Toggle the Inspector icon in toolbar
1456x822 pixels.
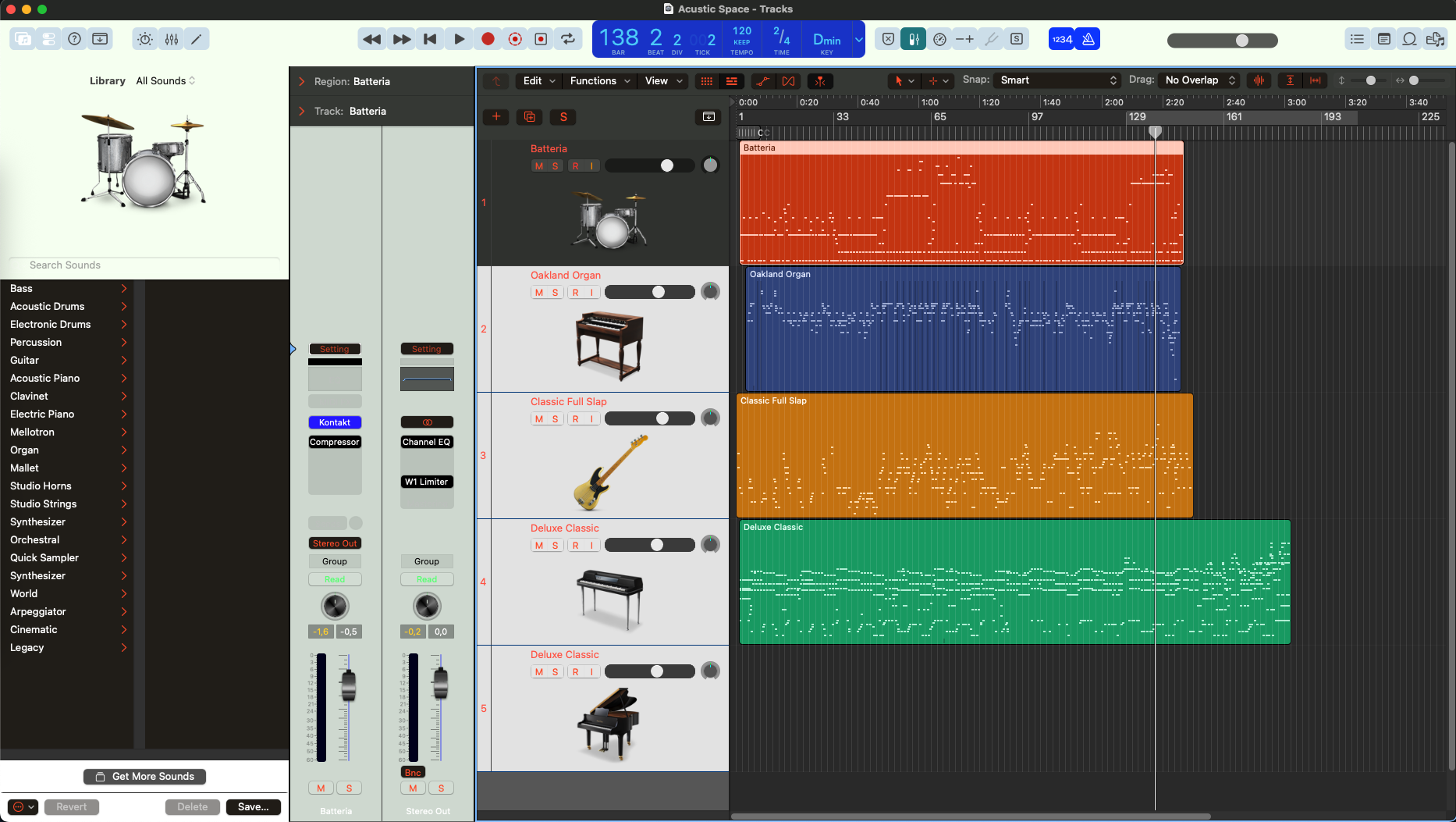point(48,39)
